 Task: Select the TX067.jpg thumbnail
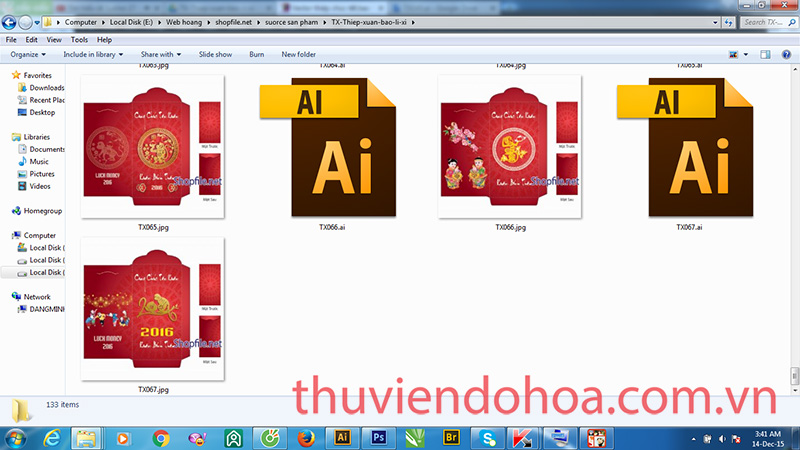[x=153, y=309]
